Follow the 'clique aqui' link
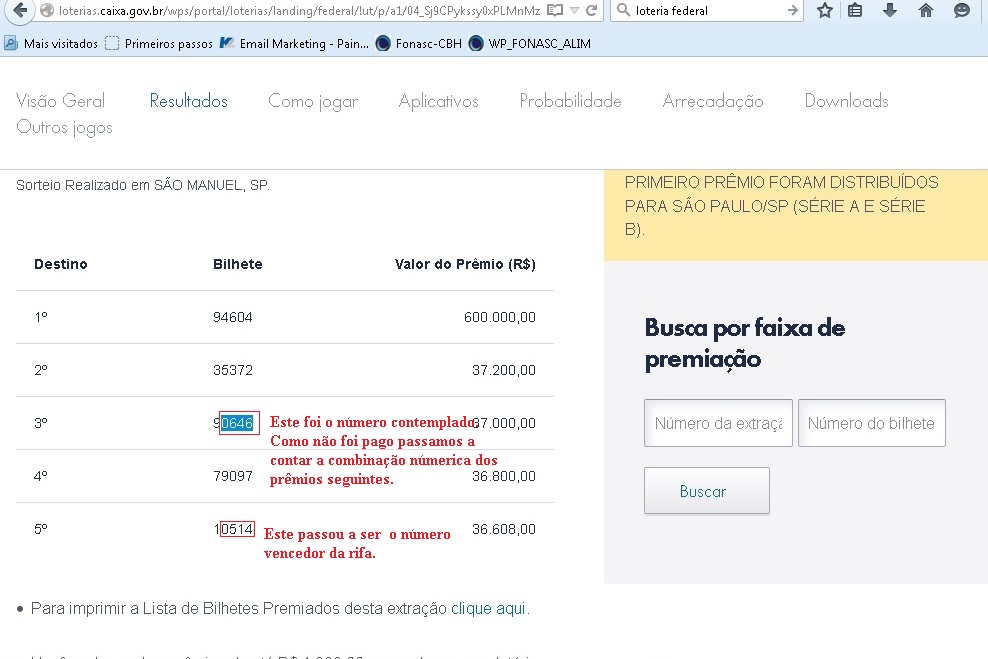The width and height of the screenshot is (988, 659). pos(487,608)
